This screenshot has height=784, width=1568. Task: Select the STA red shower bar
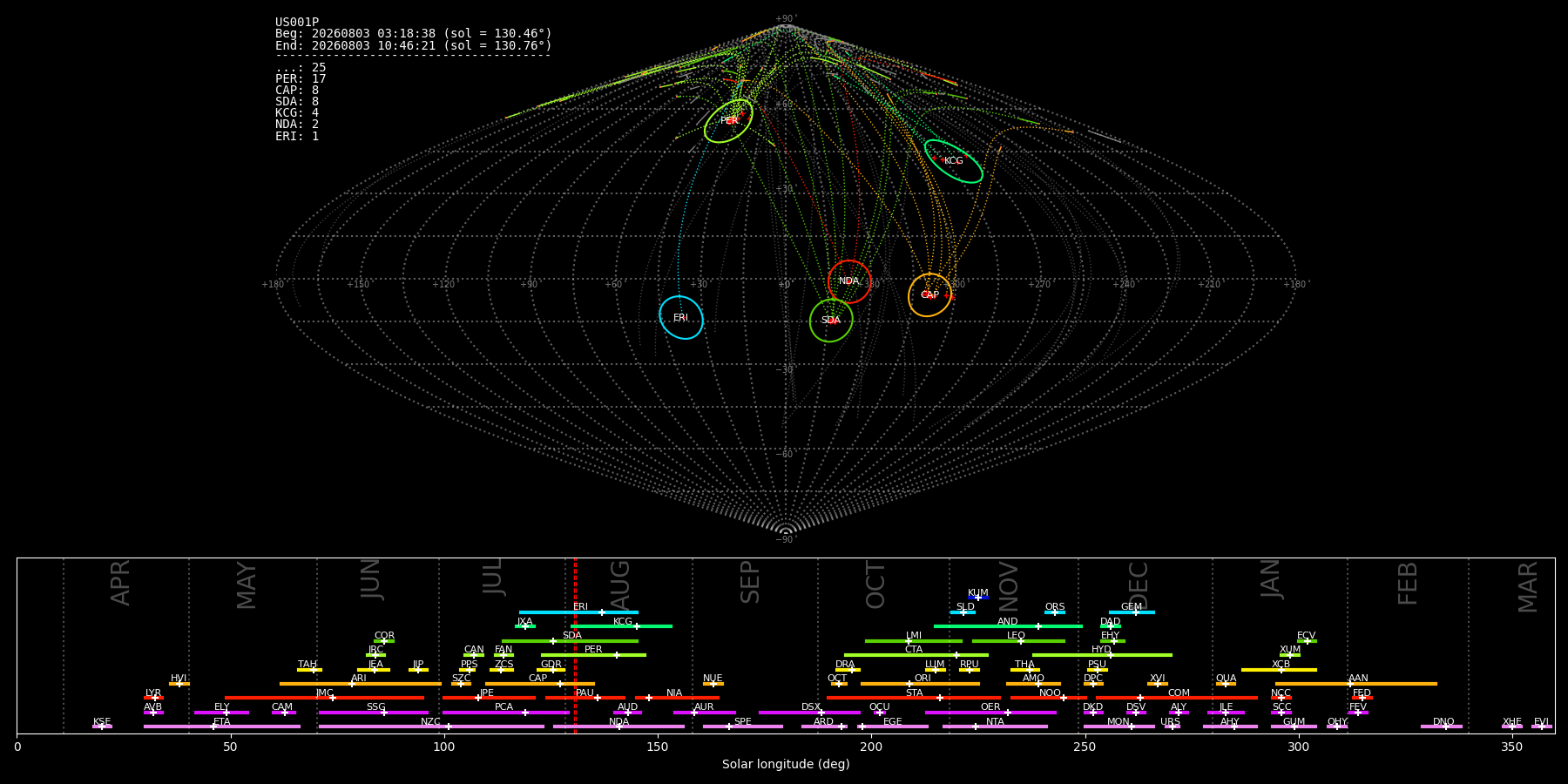[x=914, y=698]
